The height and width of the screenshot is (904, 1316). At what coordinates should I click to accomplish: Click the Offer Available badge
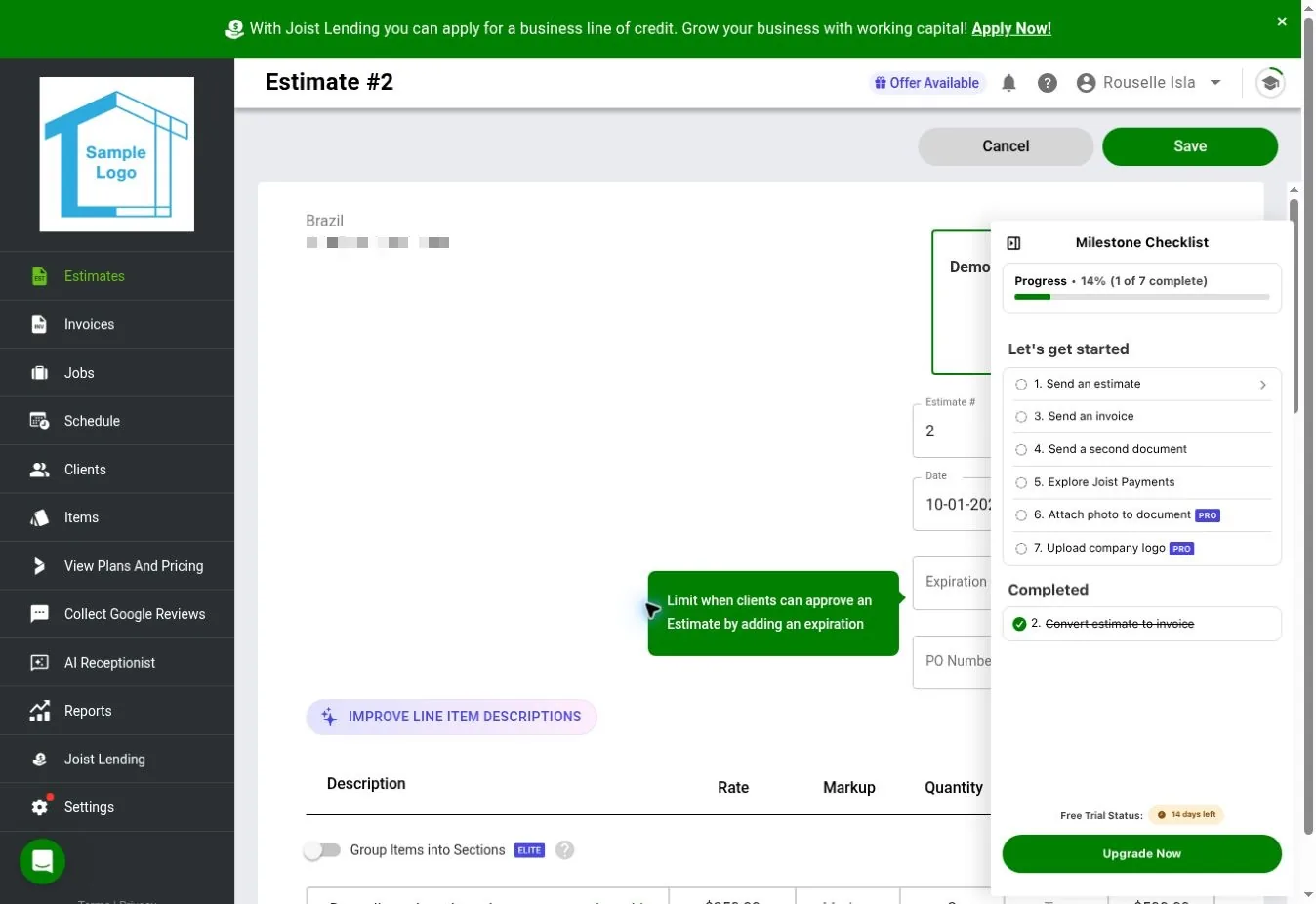coord(926,83)
